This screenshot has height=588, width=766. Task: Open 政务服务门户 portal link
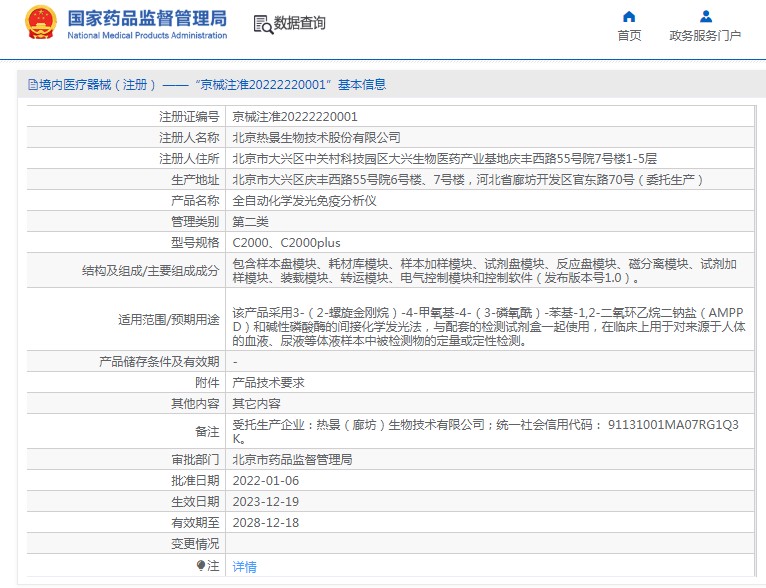click(x=705, y=36)
